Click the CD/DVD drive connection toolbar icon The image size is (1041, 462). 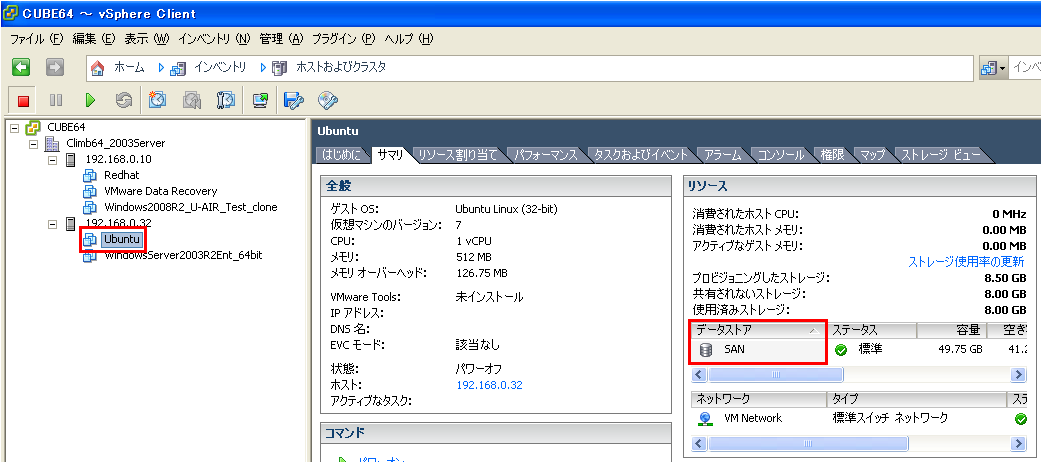(328, 100)
